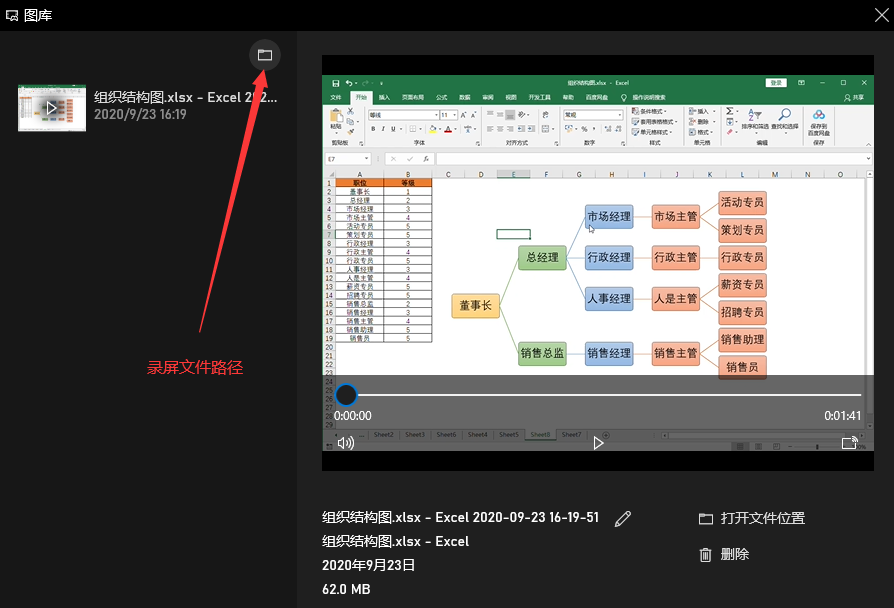Select the 组织结构图.xlsx recording thumbnail

click(x=52, y=108)
